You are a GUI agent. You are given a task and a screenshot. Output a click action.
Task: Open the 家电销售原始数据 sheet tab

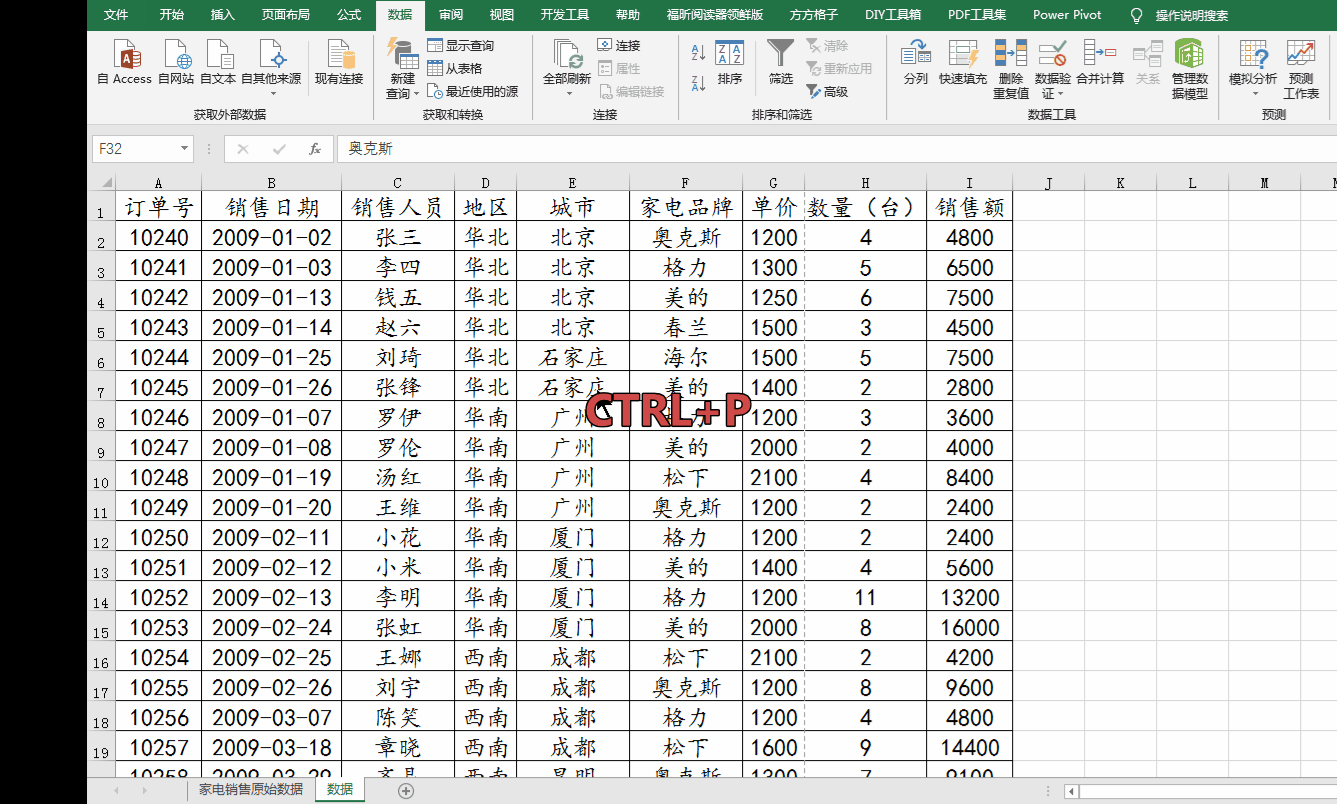tap(251, 789)
